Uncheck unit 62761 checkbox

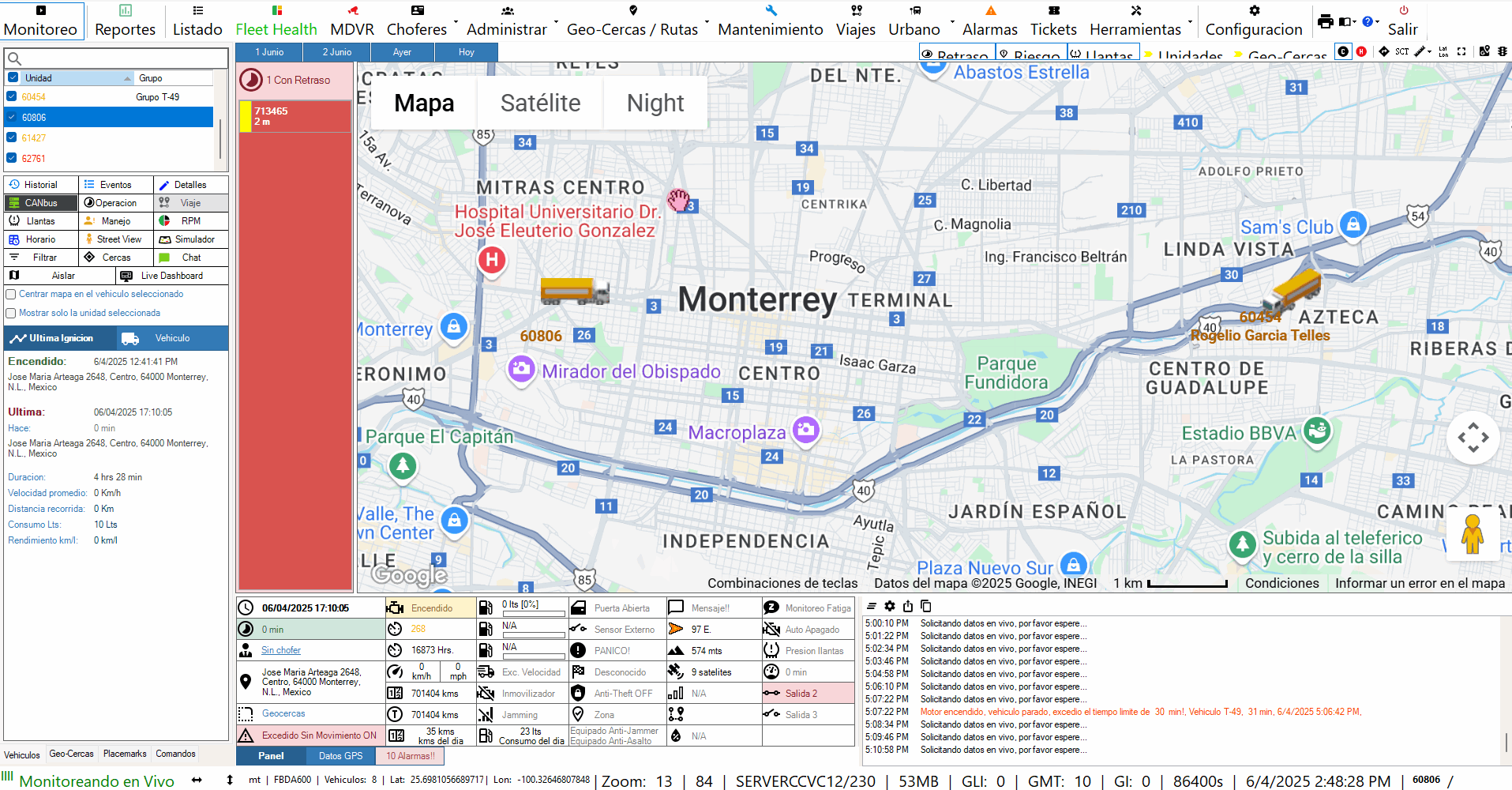(11, 158)
